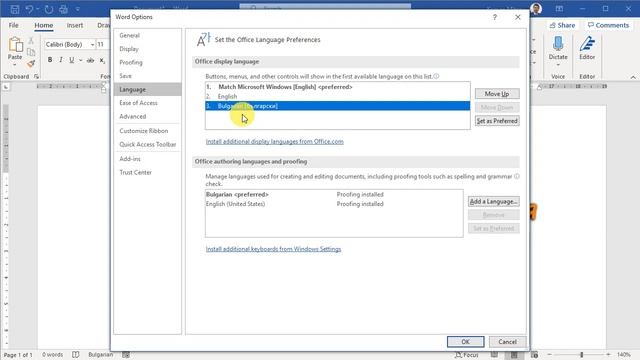Click zoom in plus button
Image resolution: width=640 pixels, height=360 pixels.
pyautogui.click(x=608, y=355)
